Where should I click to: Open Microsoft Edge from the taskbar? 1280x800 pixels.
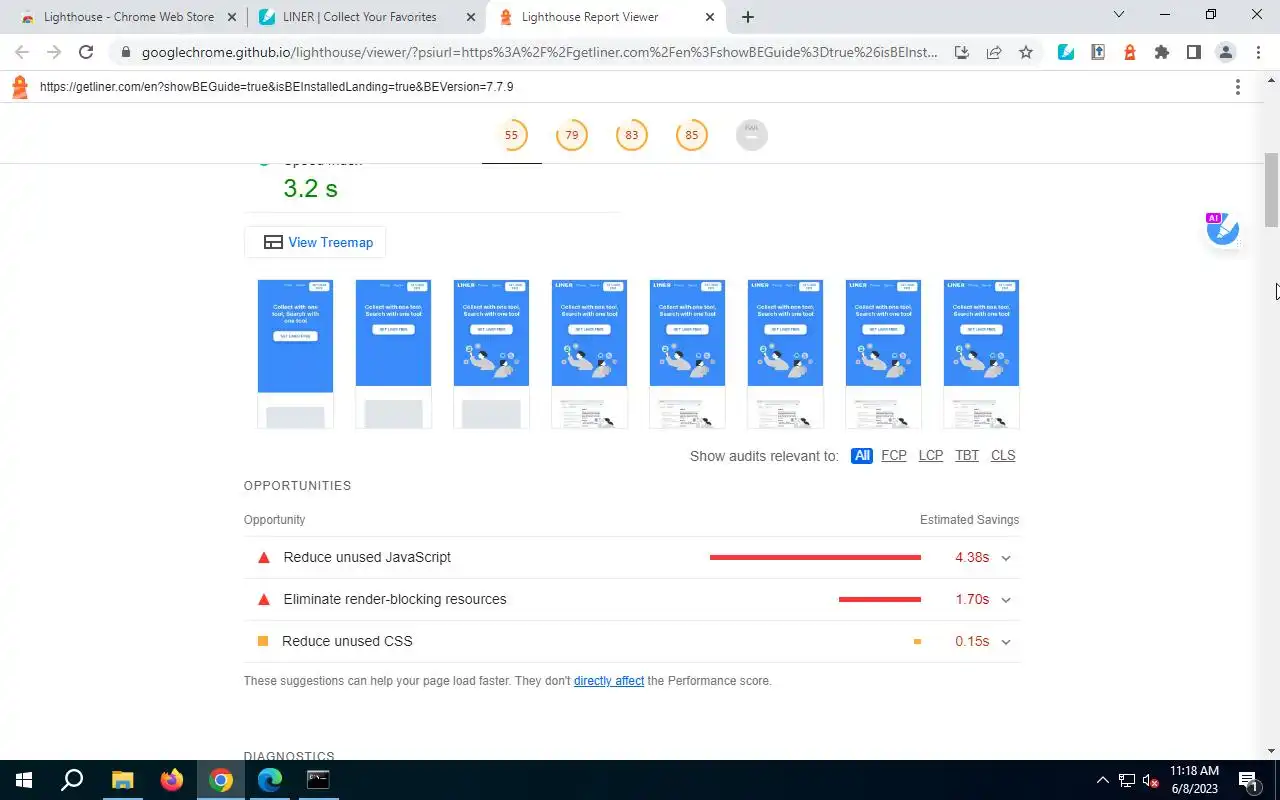tap(270, 780)
